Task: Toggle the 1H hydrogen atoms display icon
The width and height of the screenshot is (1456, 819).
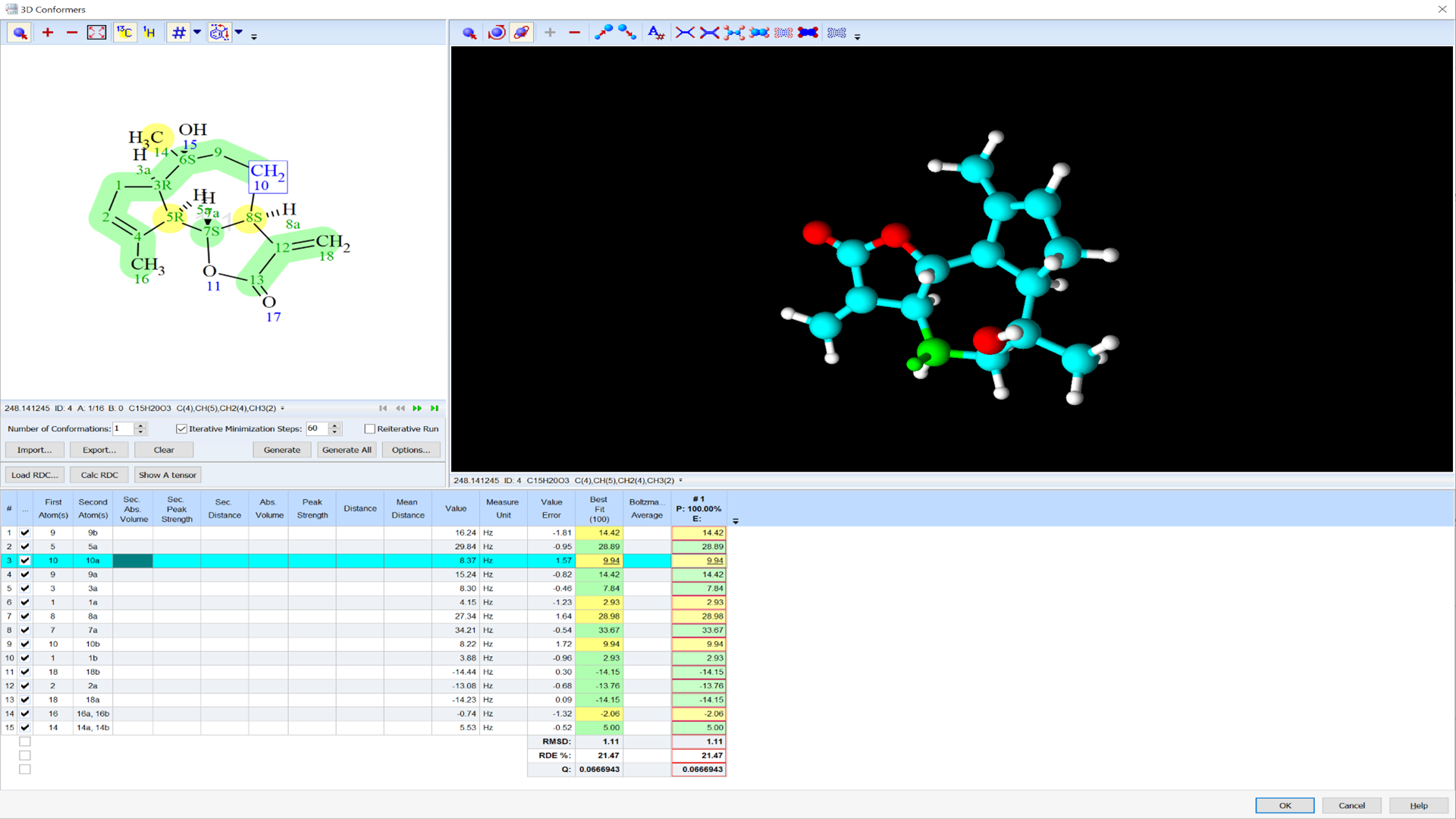Action: coord(149,33)
